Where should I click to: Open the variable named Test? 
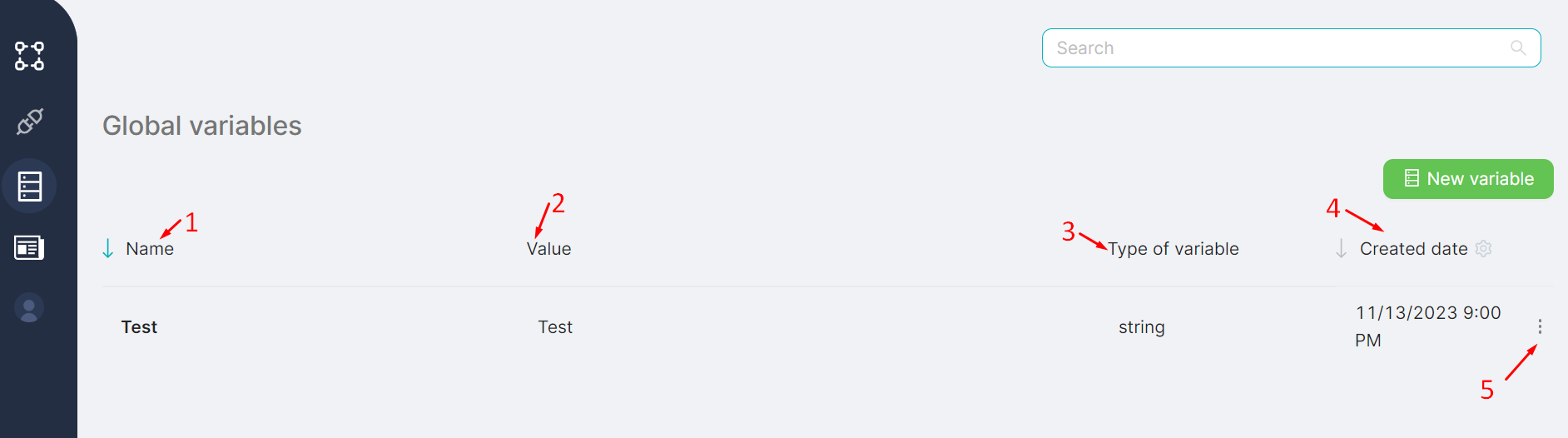[x=139, y=327]
